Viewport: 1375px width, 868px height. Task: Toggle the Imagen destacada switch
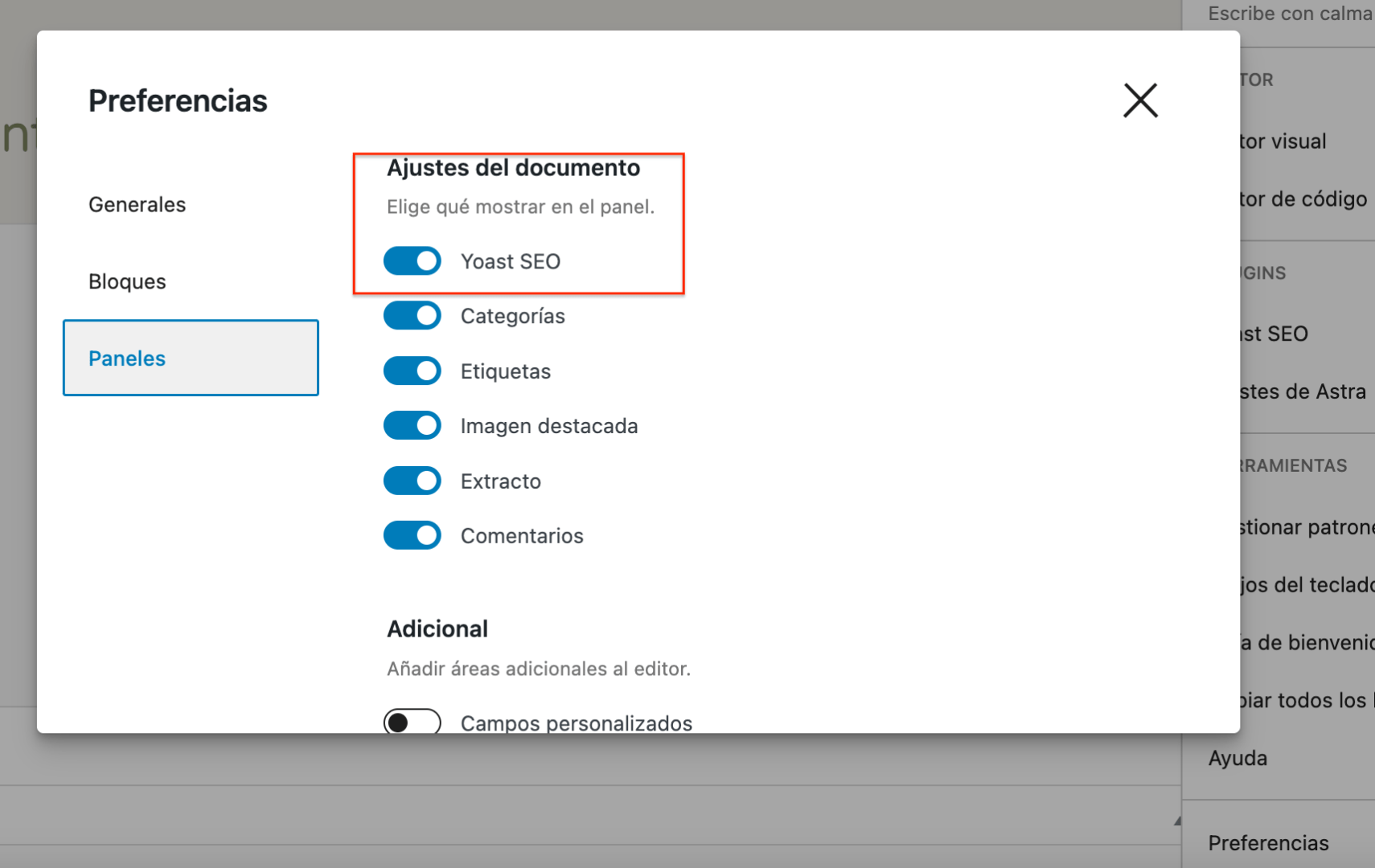412,425
